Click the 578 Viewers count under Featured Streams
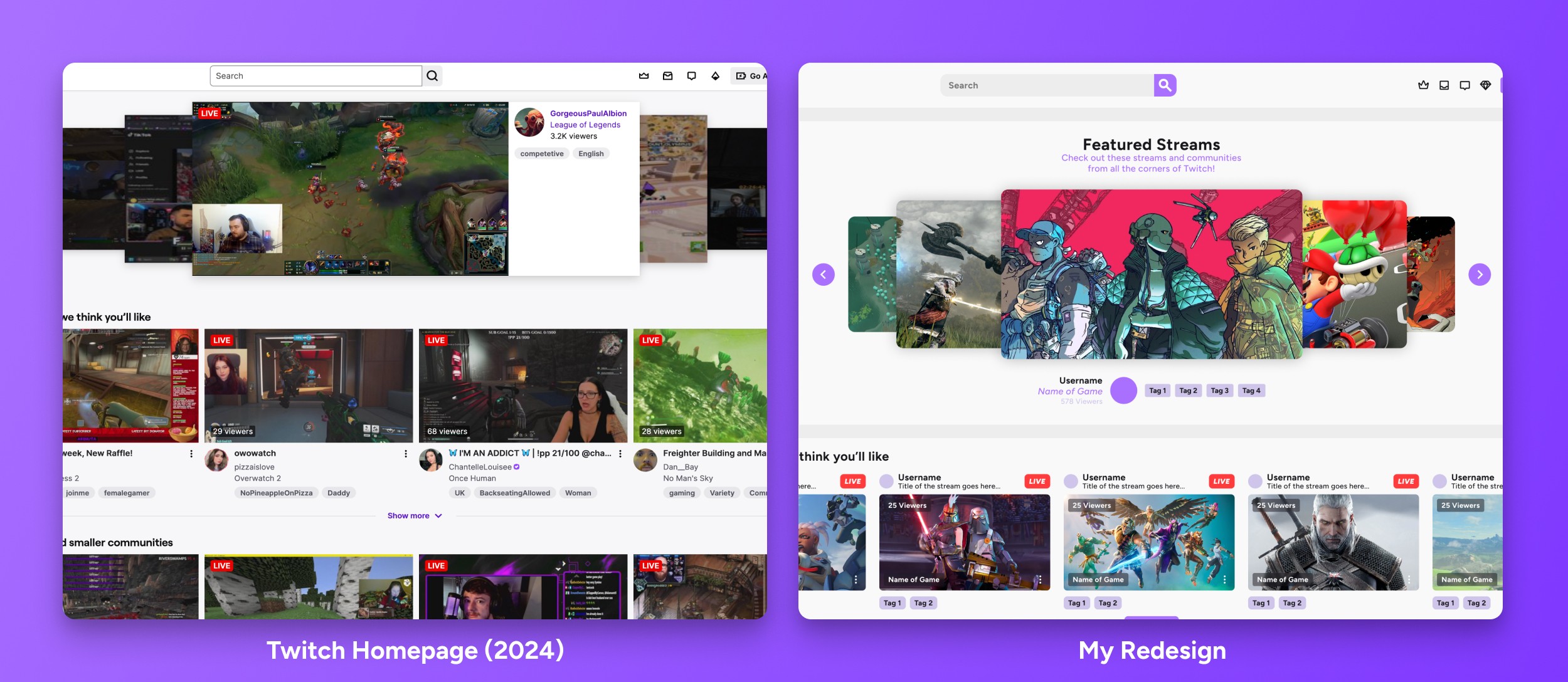Screen dimensions: 1568x682 click(1081, 401)
